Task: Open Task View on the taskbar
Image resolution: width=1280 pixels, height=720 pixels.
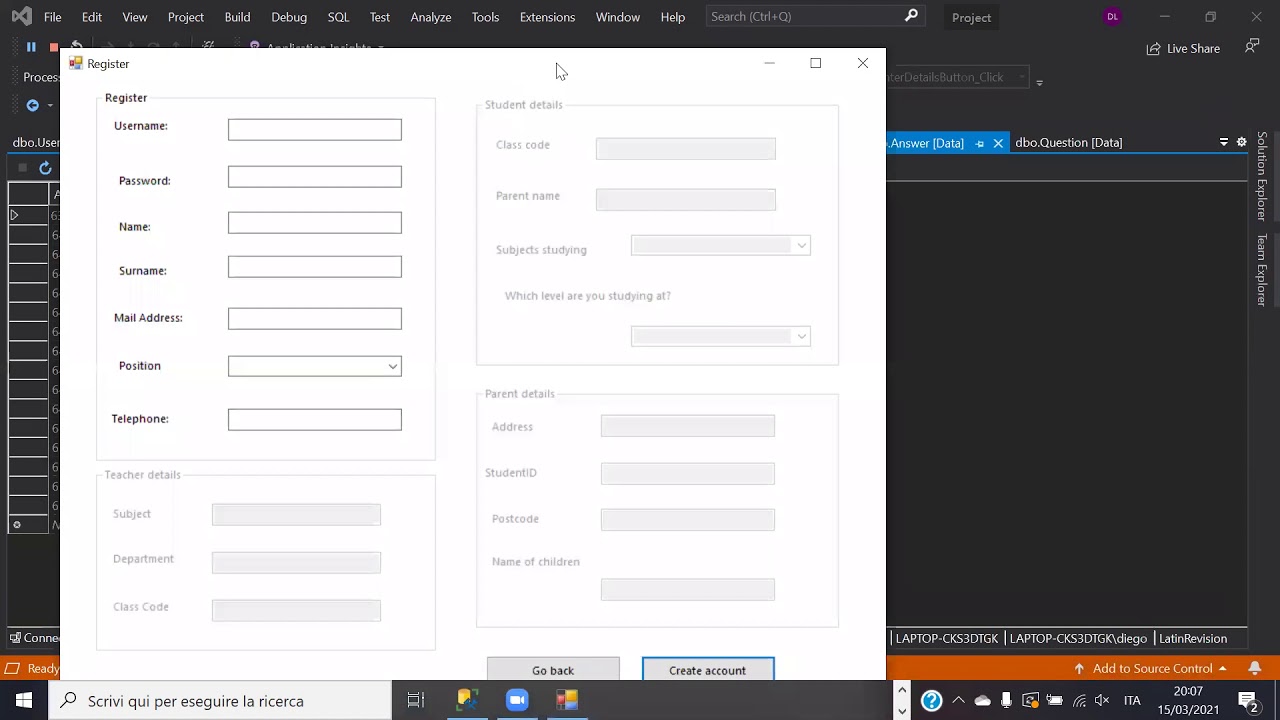Action: [416, 701]
